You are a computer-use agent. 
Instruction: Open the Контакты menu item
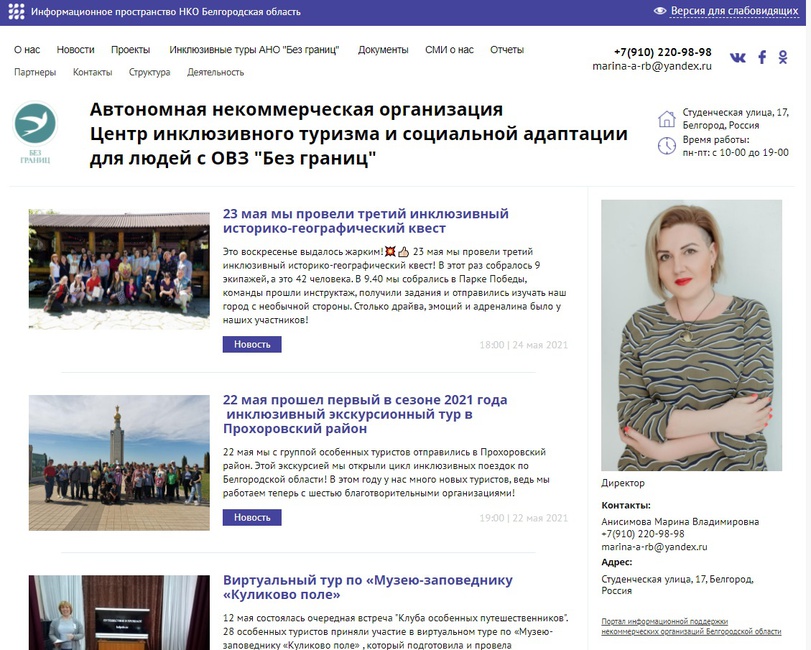coord(93,72)
